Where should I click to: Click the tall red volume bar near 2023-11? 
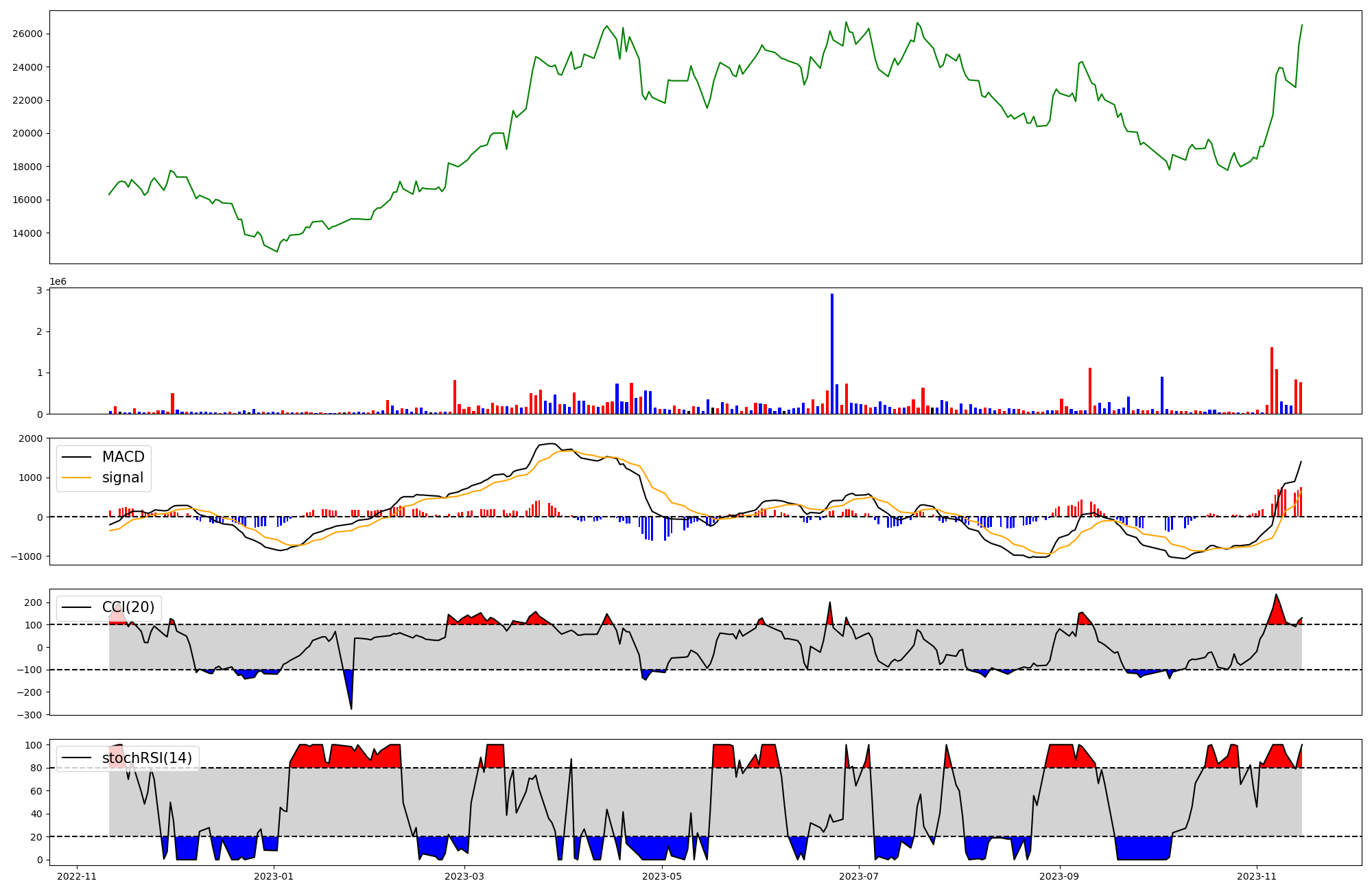1271,381
